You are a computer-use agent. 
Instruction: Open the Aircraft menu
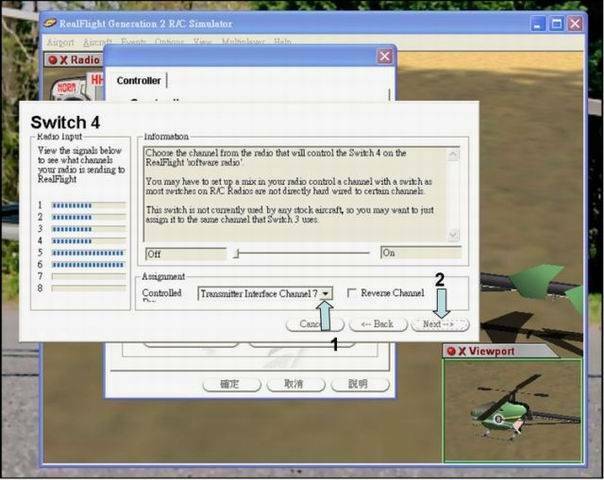tap(97, 42)
